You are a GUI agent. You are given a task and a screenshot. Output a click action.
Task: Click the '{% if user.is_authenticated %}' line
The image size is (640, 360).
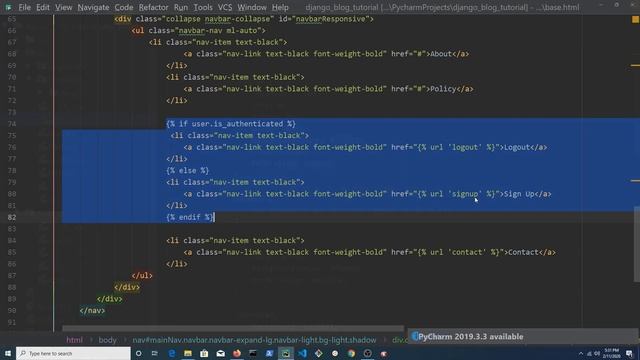pos(231,124)
